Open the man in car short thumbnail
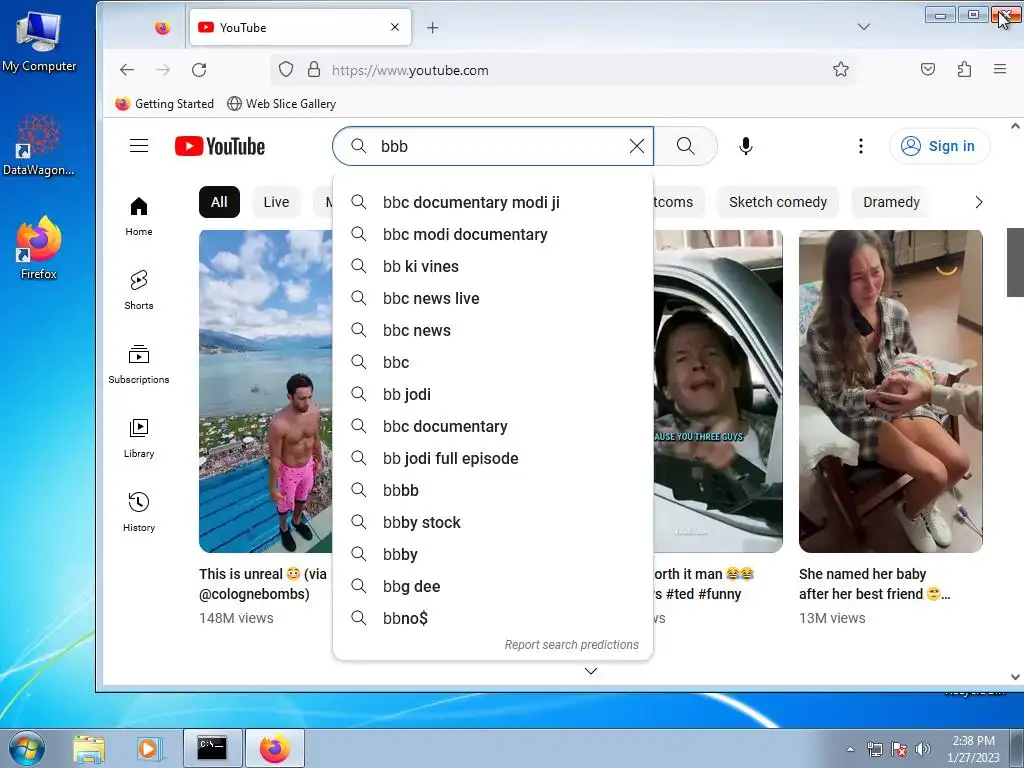Viewport: 1024px width, 768px height. 718,391
